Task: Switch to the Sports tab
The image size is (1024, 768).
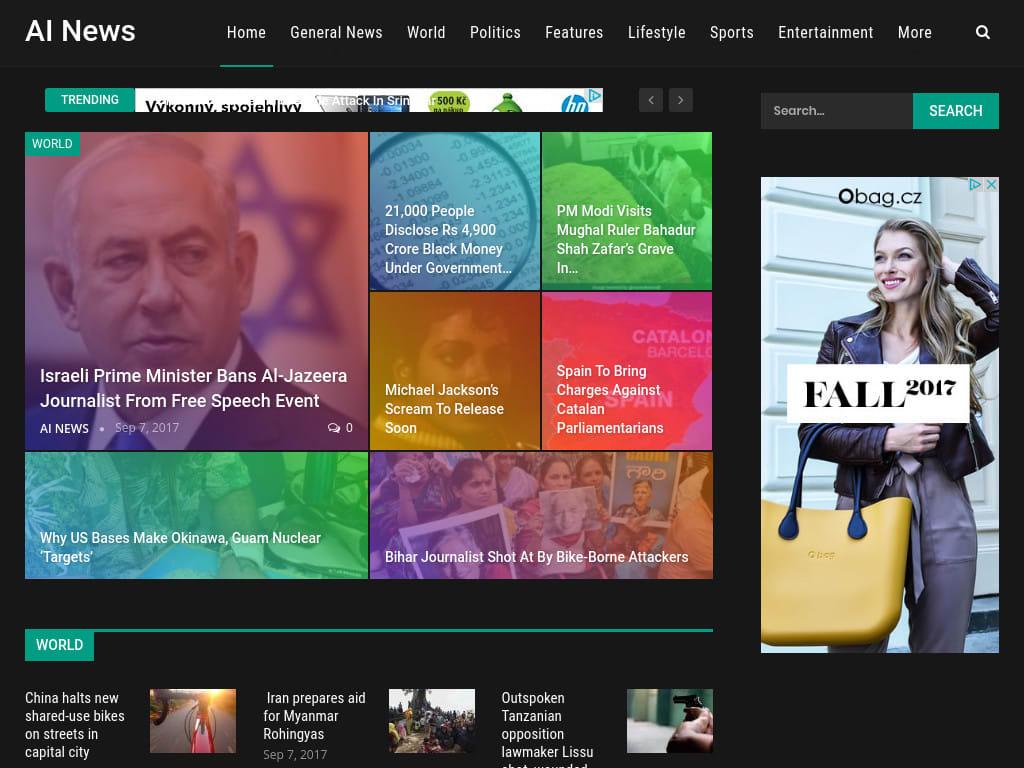Action: pyautogui.click(x=731, y=32)
